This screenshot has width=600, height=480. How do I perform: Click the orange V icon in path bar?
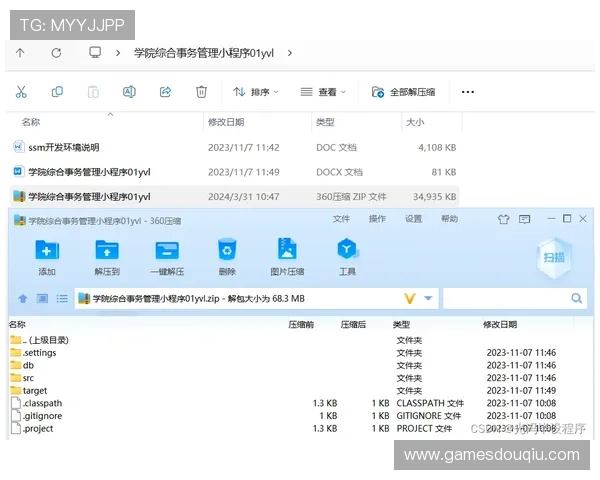point(410,299)
